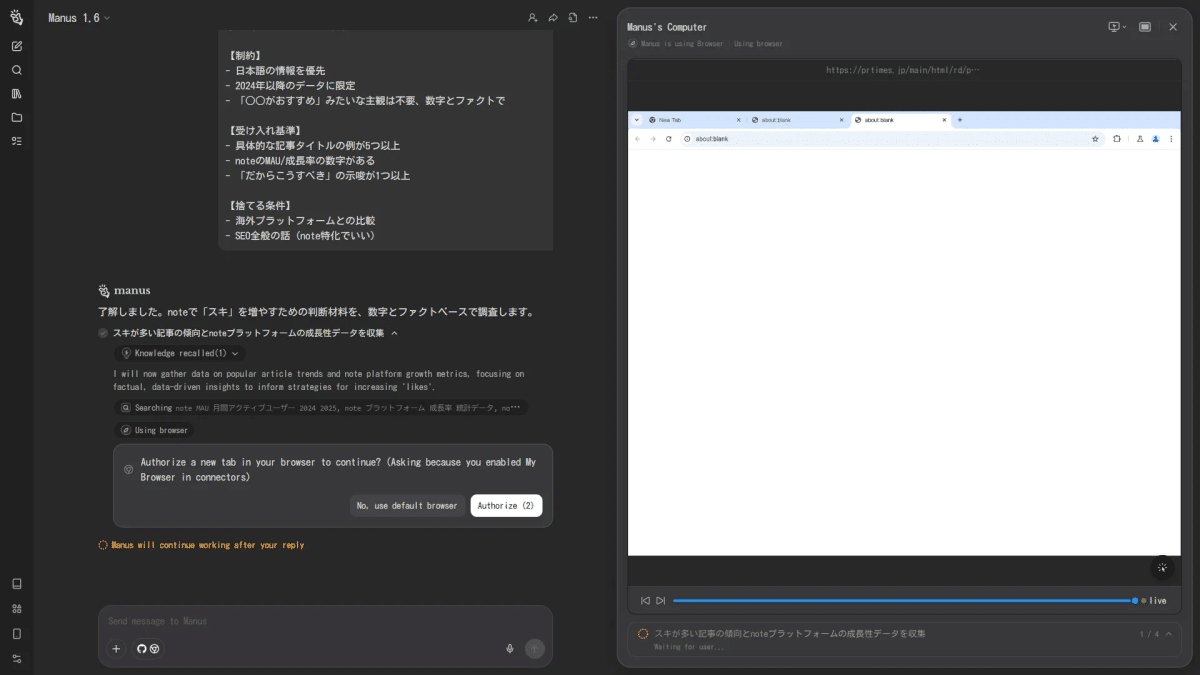Click the live playback progress slider
This screenshot has height=675, width=1200.
tap(900, 600)
